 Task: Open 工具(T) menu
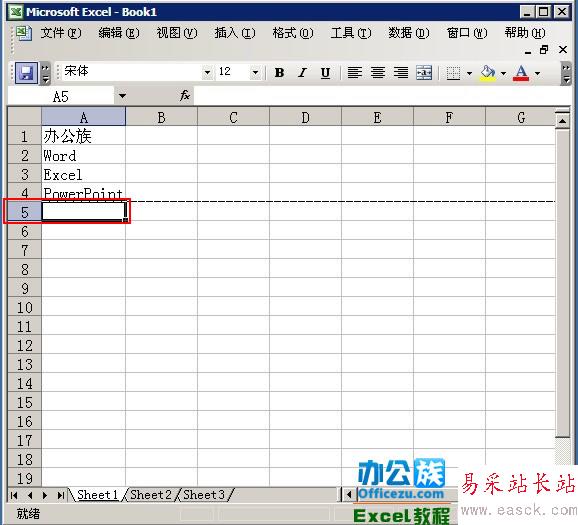351,33
